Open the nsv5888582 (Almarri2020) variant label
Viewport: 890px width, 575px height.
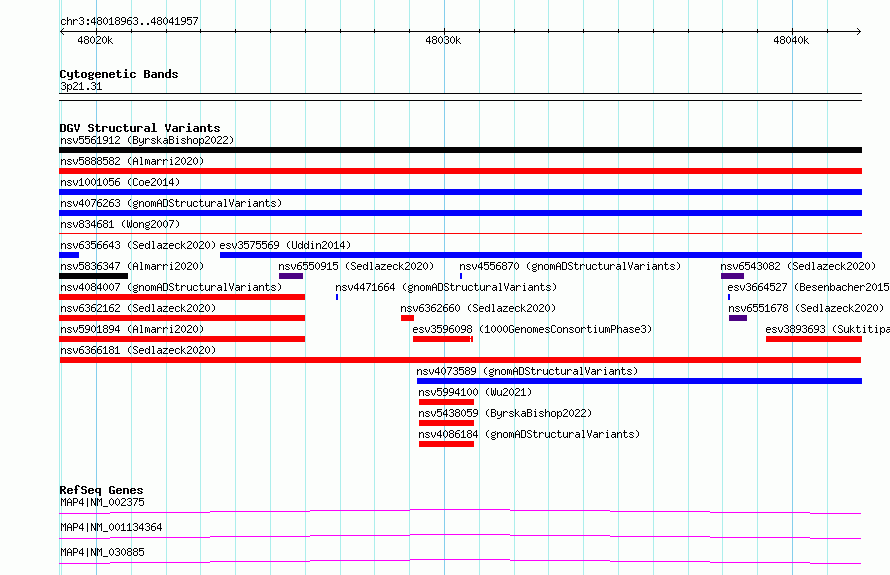click(132, 161)
